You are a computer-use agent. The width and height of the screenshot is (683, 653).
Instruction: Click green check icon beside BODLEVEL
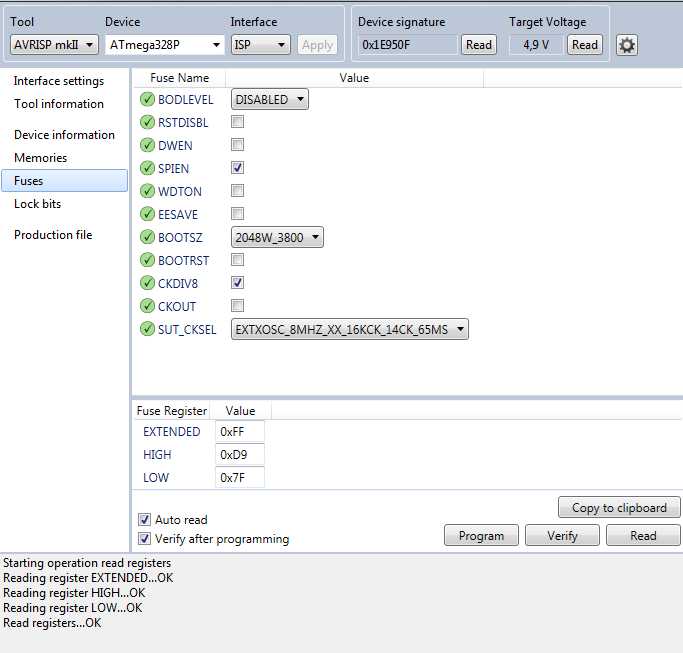coord(147,99)
